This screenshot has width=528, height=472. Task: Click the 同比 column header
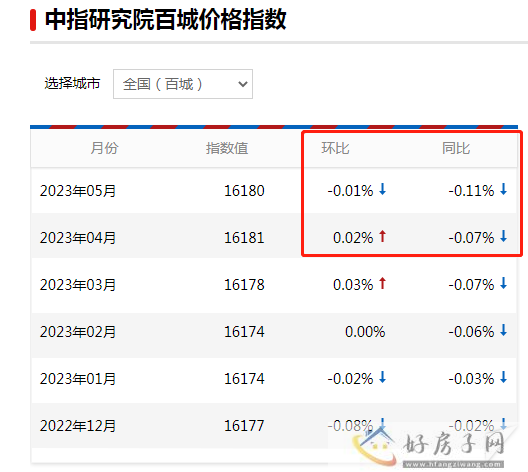(x=456, y=148)
